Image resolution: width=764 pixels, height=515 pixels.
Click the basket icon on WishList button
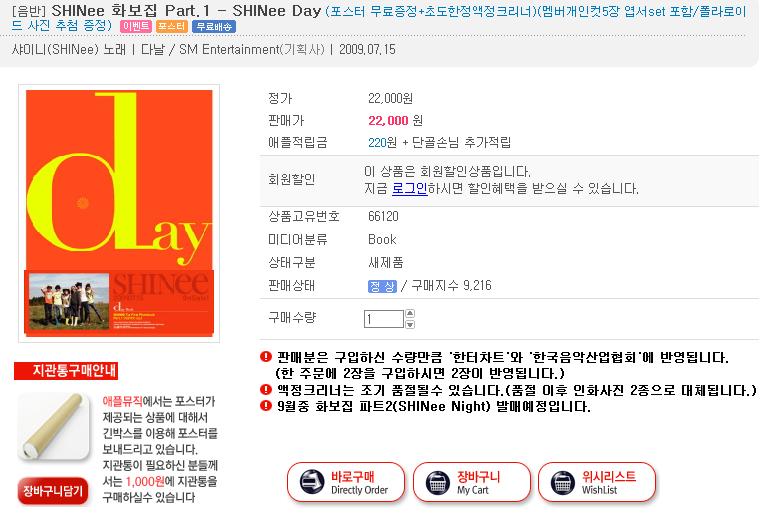tap(563, 482)
